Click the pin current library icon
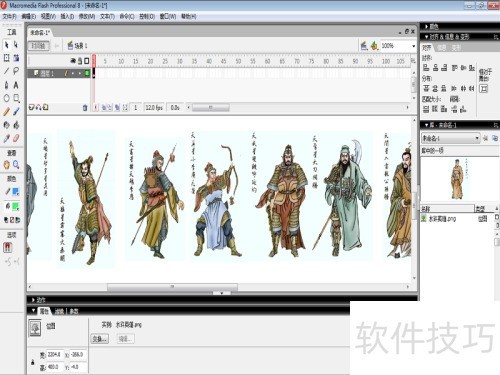Image resolution: width=500 pixels, height=375 pixels. (486, 138)
